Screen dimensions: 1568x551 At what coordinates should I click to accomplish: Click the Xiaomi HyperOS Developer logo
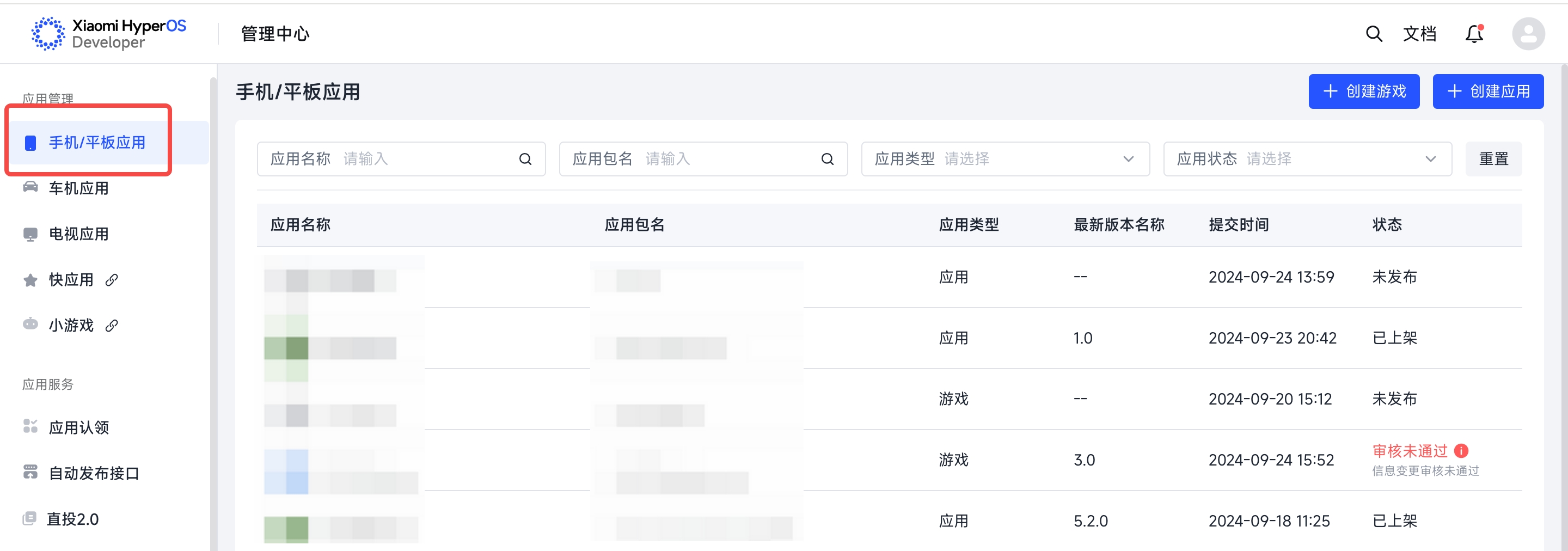(x=108, y=34)
